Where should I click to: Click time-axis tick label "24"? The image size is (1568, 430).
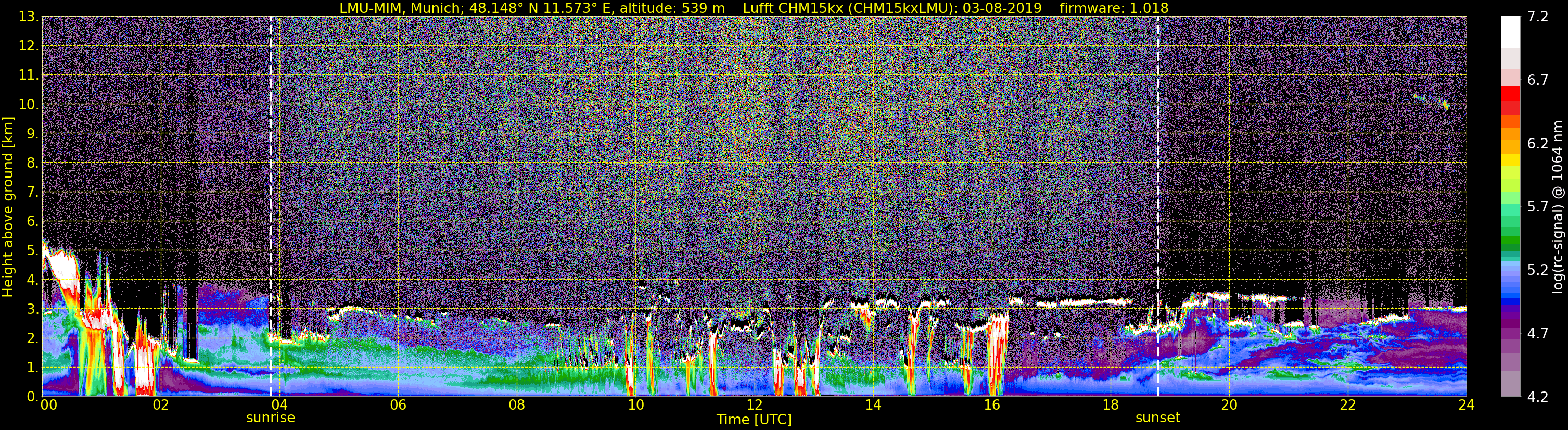(1467, 405)
